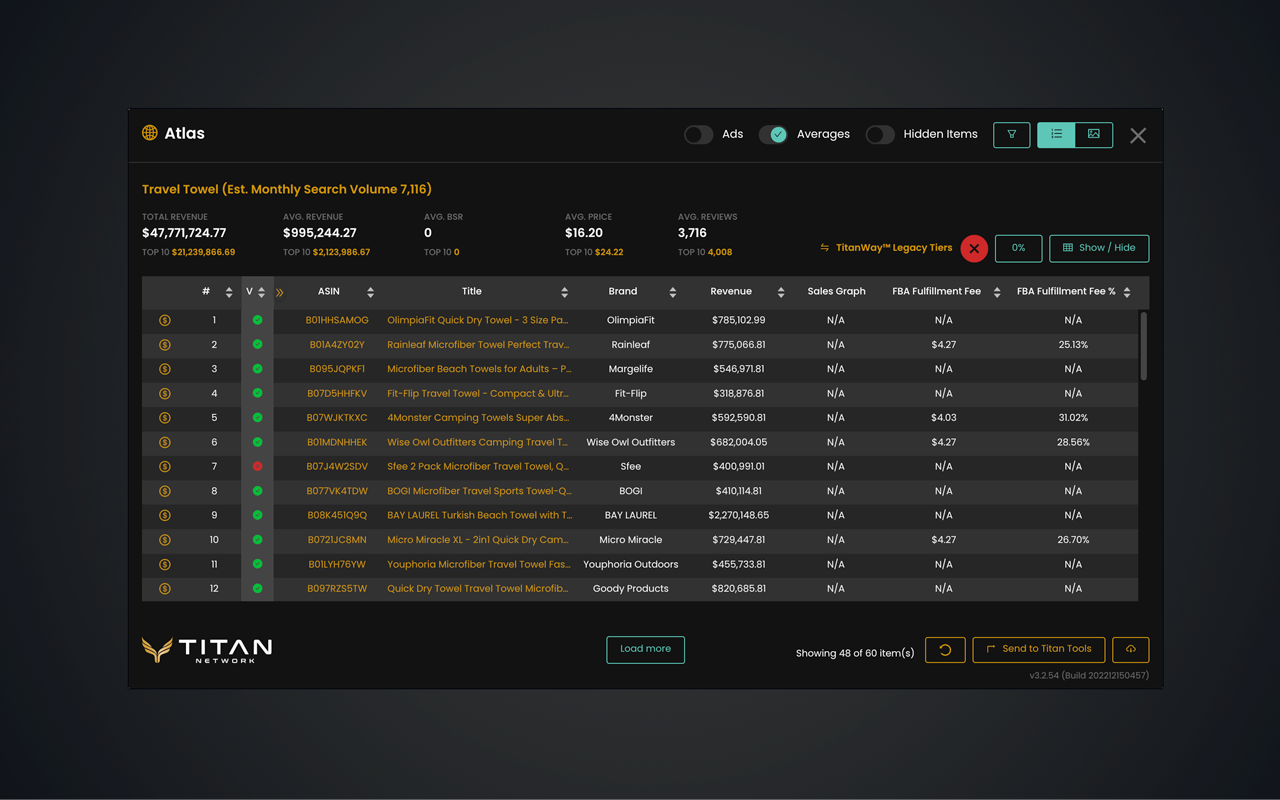Click the Goody Products brand cell
The height and width of the screenshot is (800, 1280).
point(630,589)
